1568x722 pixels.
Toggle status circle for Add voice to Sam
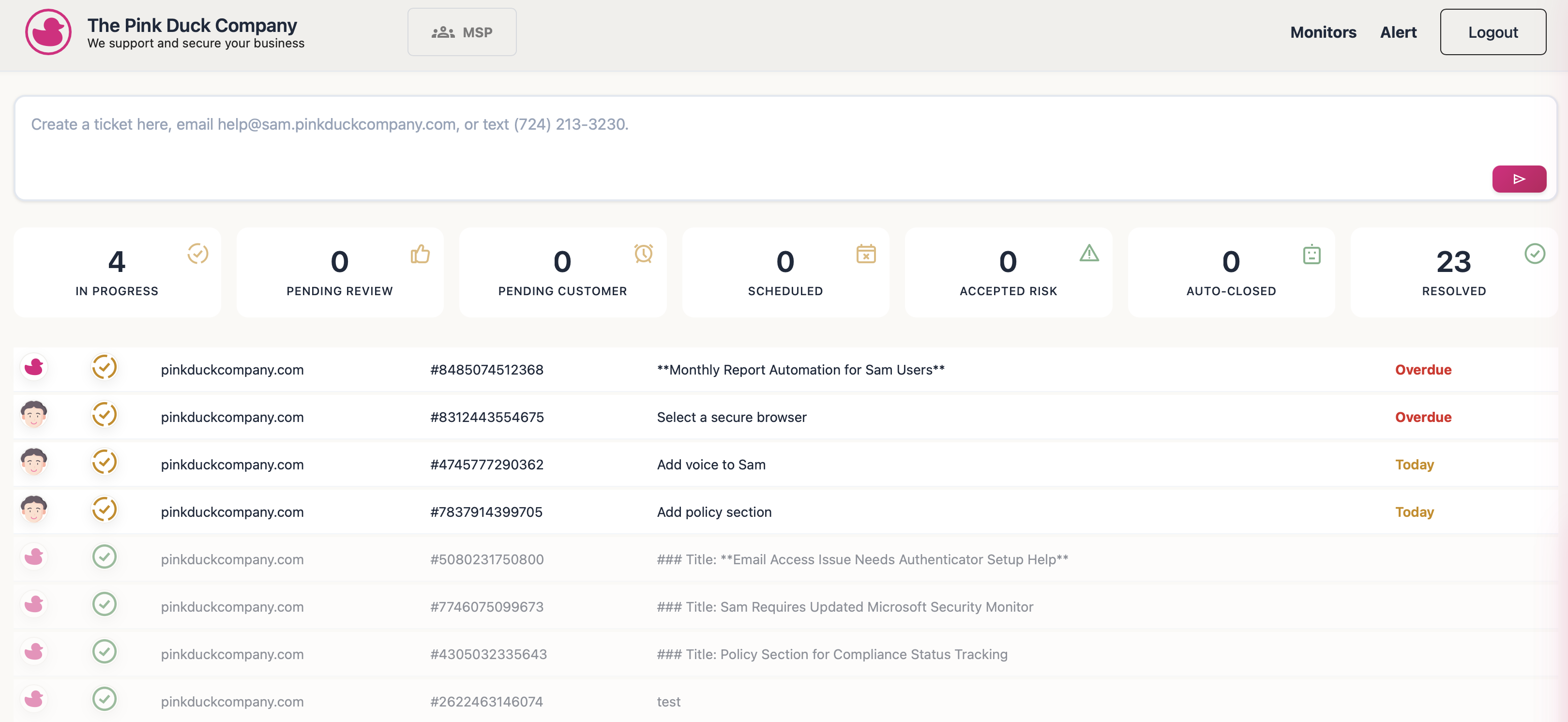pos(104,462)
